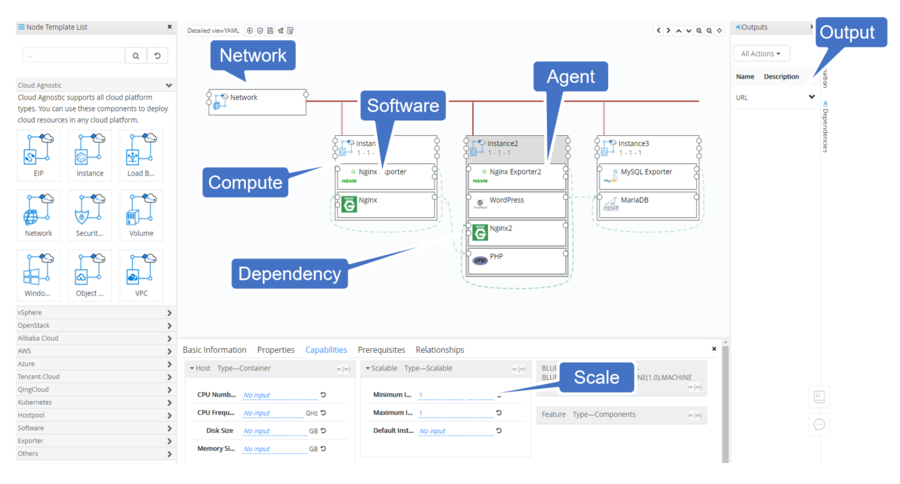Close the Node Template List panel

(169, 27)
